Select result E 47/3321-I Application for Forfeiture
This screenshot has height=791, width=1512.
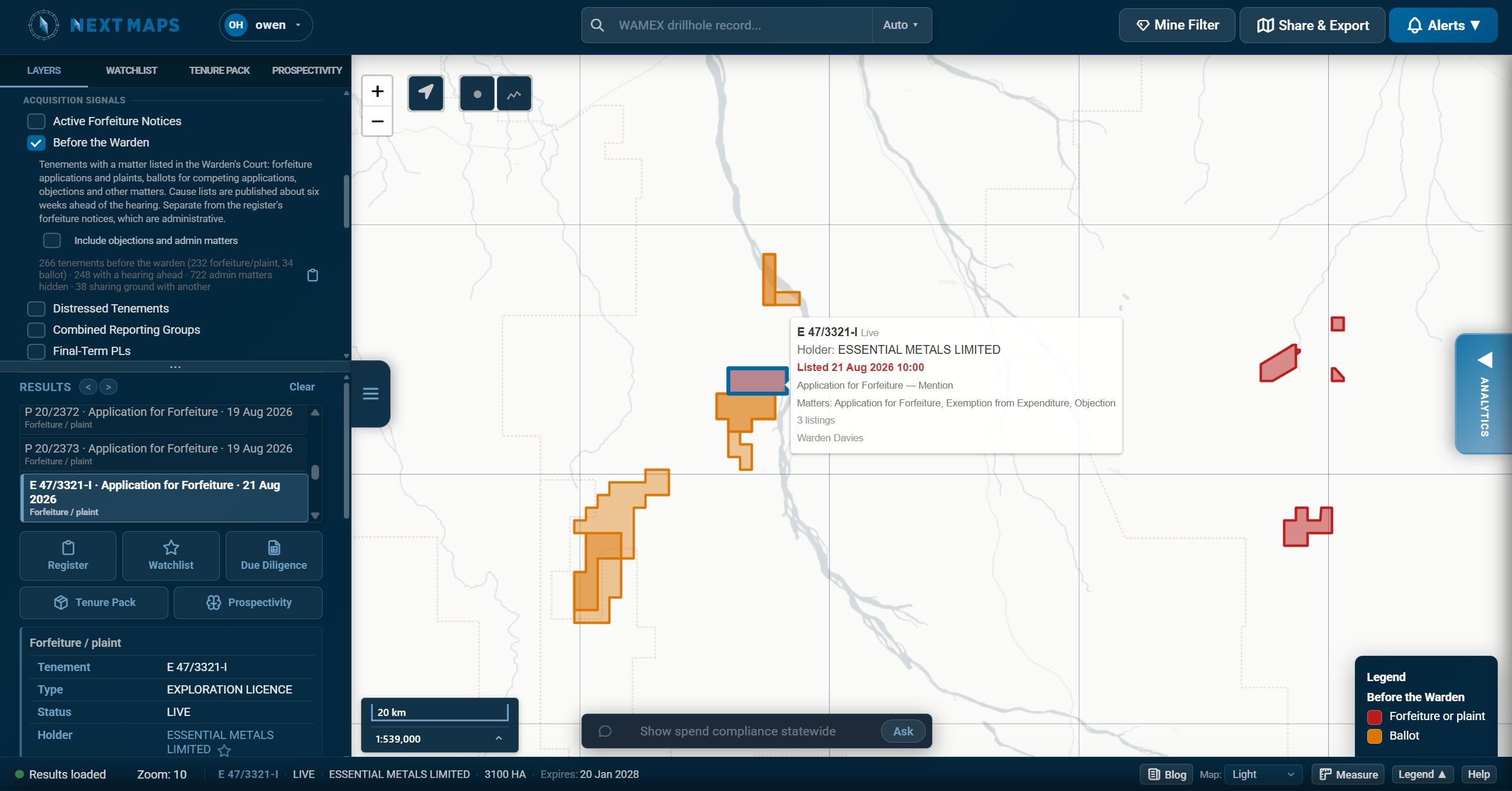(164, 498)
